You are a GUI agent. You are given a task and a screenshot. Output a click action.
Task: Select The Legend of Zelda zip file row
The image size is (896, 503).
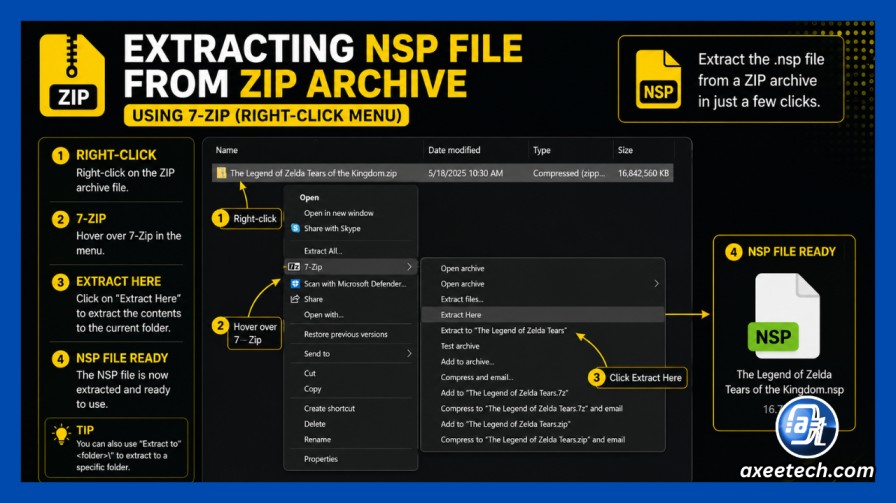point(442,173)
